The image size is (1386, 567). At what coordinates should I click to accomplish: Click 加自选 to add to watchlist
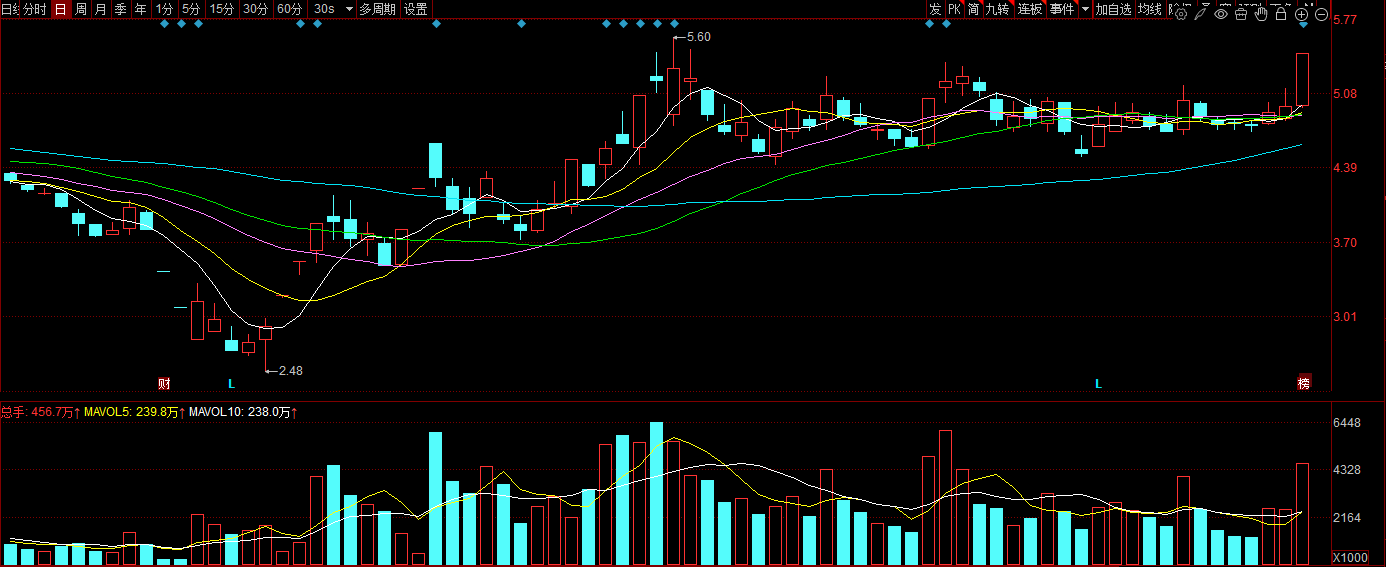[1113, 9]
